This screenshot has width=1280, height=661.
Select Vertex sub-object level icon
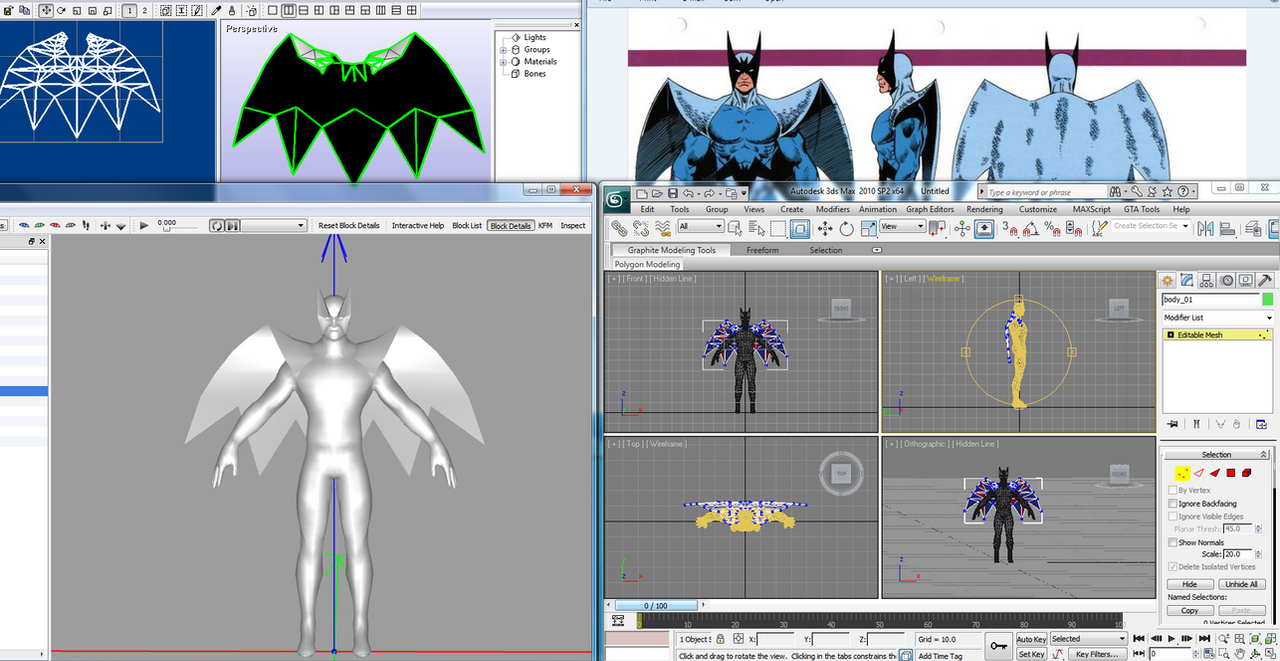(1182, 472)
